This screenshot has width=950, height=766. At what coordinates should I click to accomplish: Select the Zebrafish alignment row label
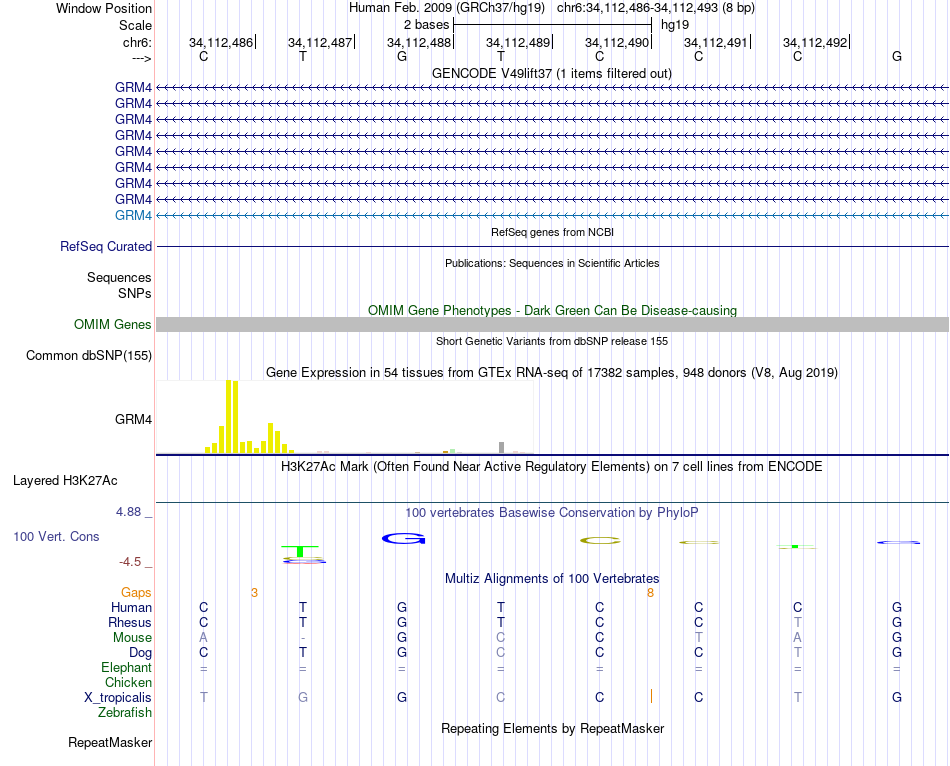(x=124, y=713)
